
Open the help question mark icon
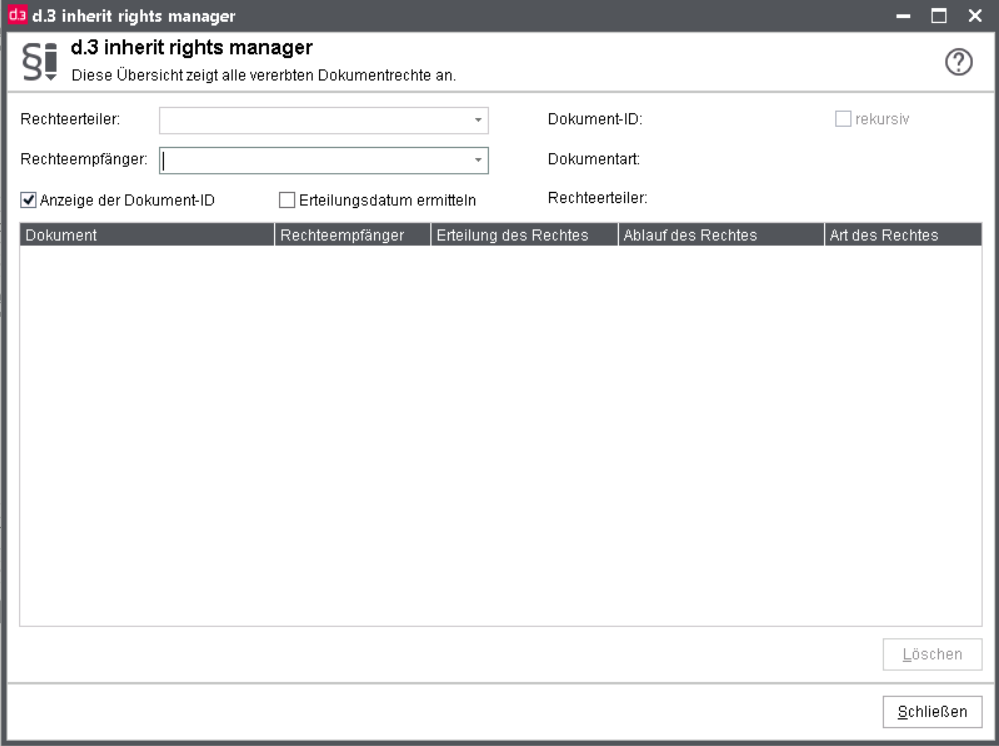pyautogui.click(x=958, y=62)
